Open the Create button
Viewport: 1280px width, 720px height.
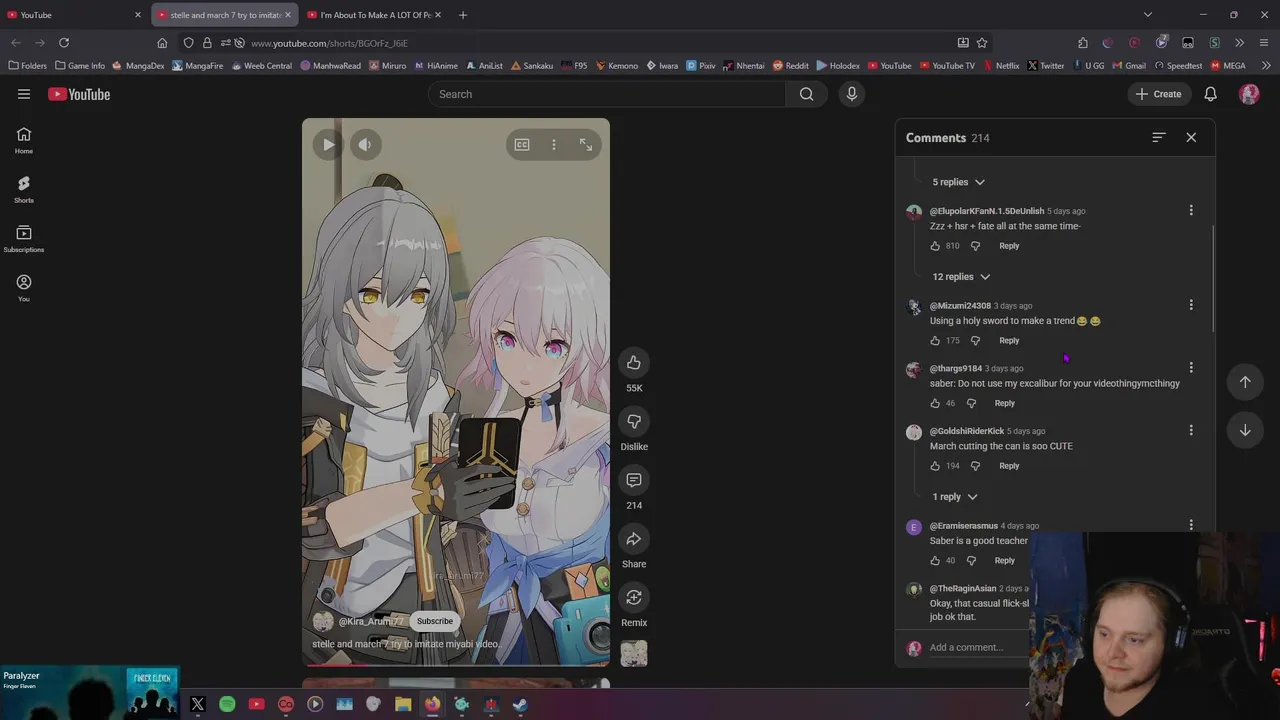pos(1158,94)
